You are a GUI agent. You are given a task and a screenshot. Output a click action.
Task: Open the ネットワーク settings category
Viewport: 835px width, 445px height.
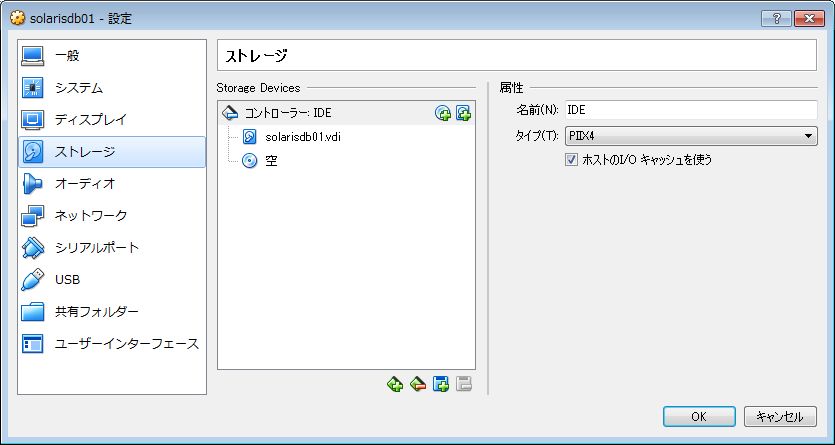click(112, 216)
